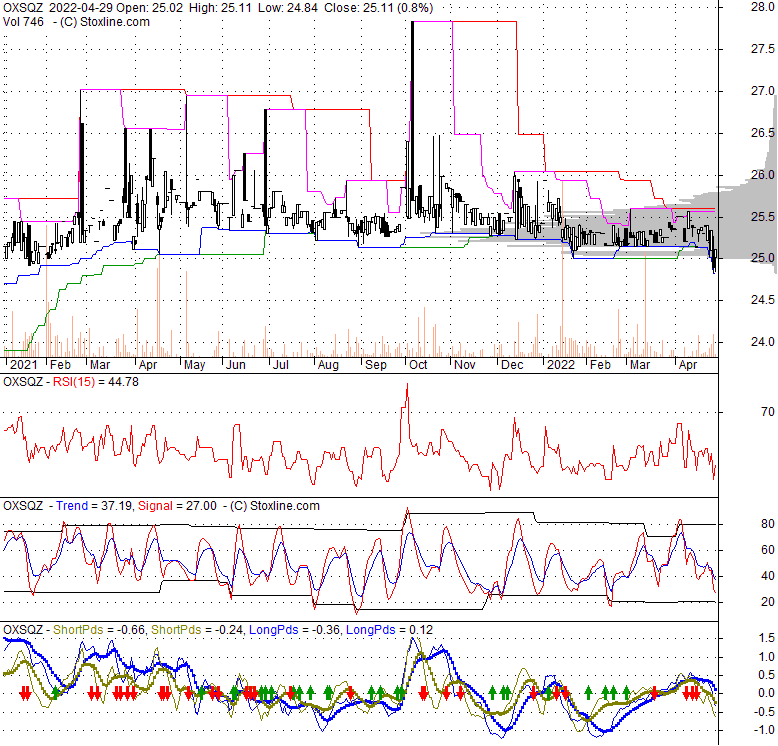Viewport: 778px width, 746px height.
Task: Click the Feb label right after 2022
Action: tap(600, 365)
